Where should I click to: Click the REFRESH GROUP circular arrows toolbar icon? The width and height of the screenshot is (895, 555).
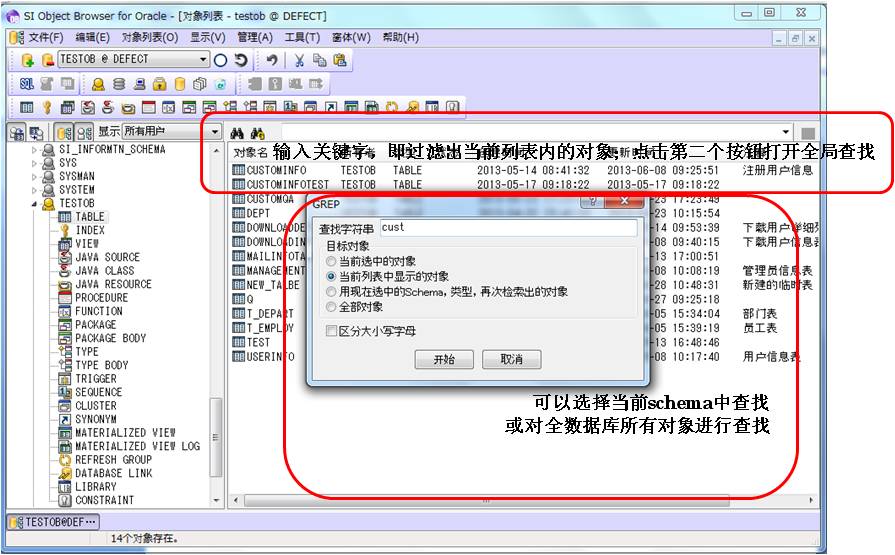tap(392, 107)
